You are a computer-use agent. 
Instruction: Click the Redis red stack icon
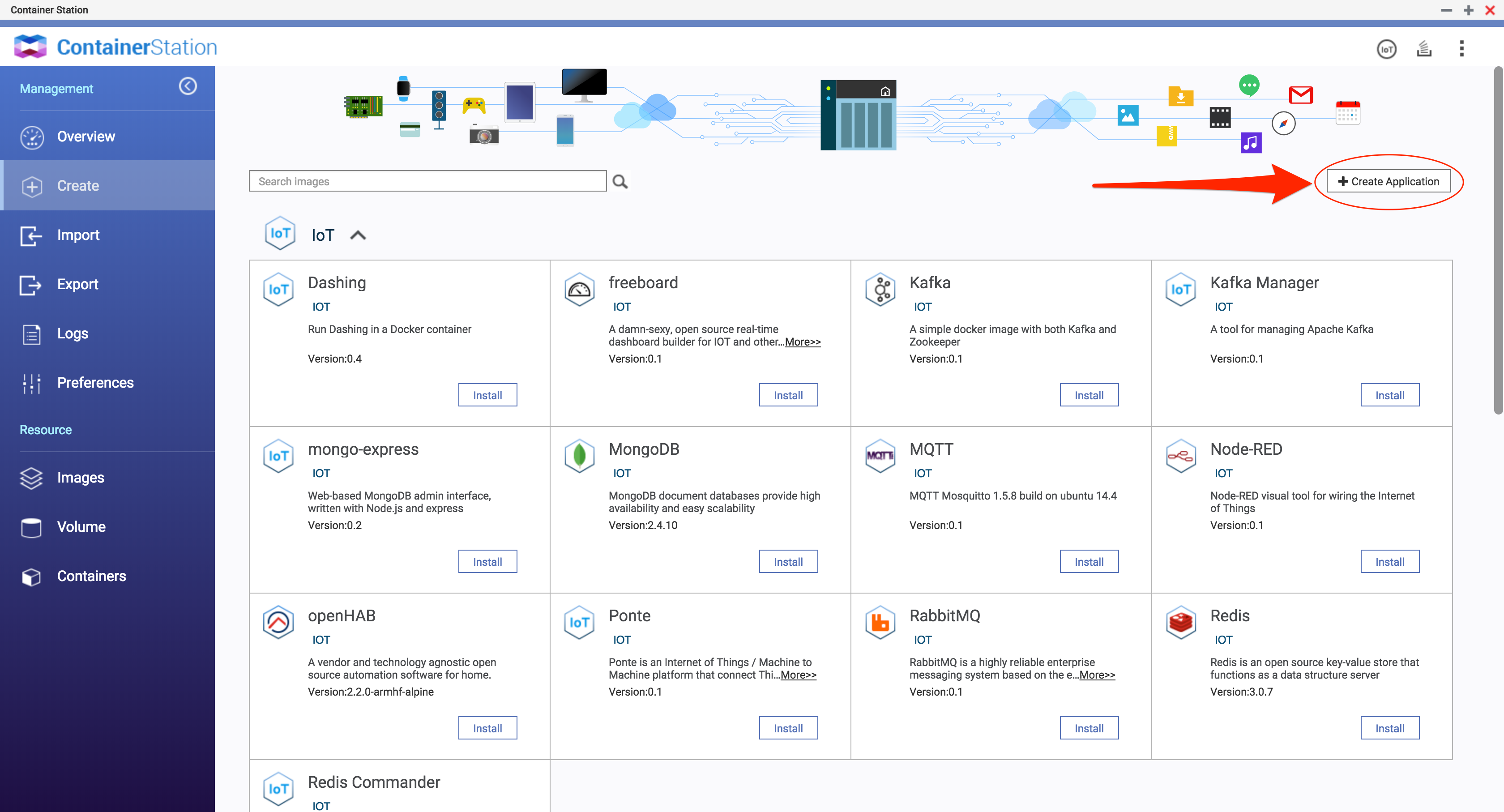(1180, 622)
